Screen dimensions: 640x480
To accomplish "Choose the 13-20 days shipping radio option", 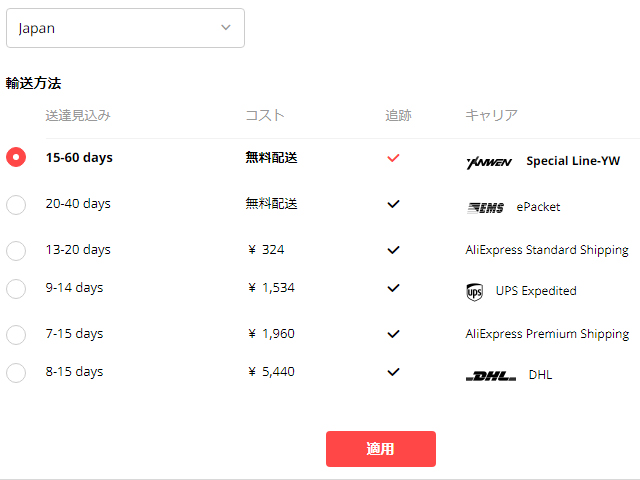I will point(16,250).
